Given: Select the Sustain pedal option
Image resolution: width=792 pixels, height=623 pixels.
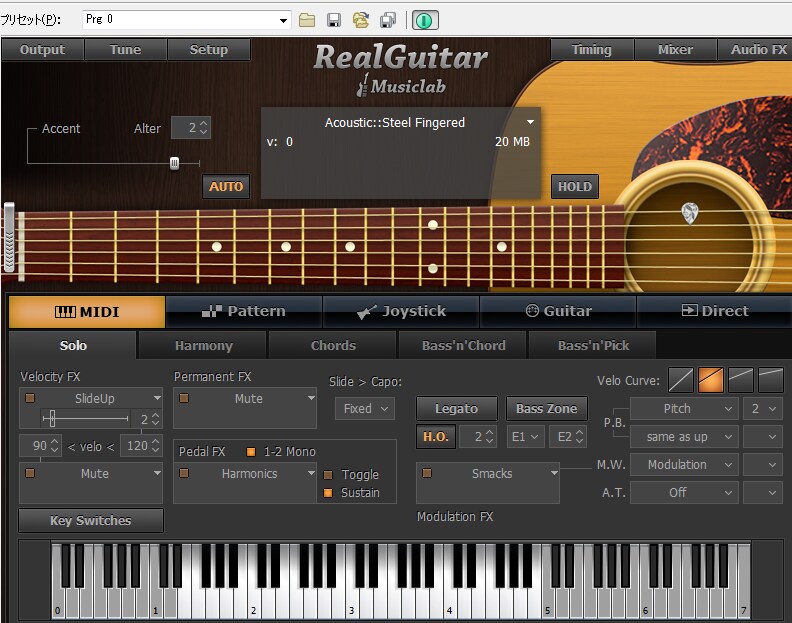Looking at the screenshot, I should point(328,493).
